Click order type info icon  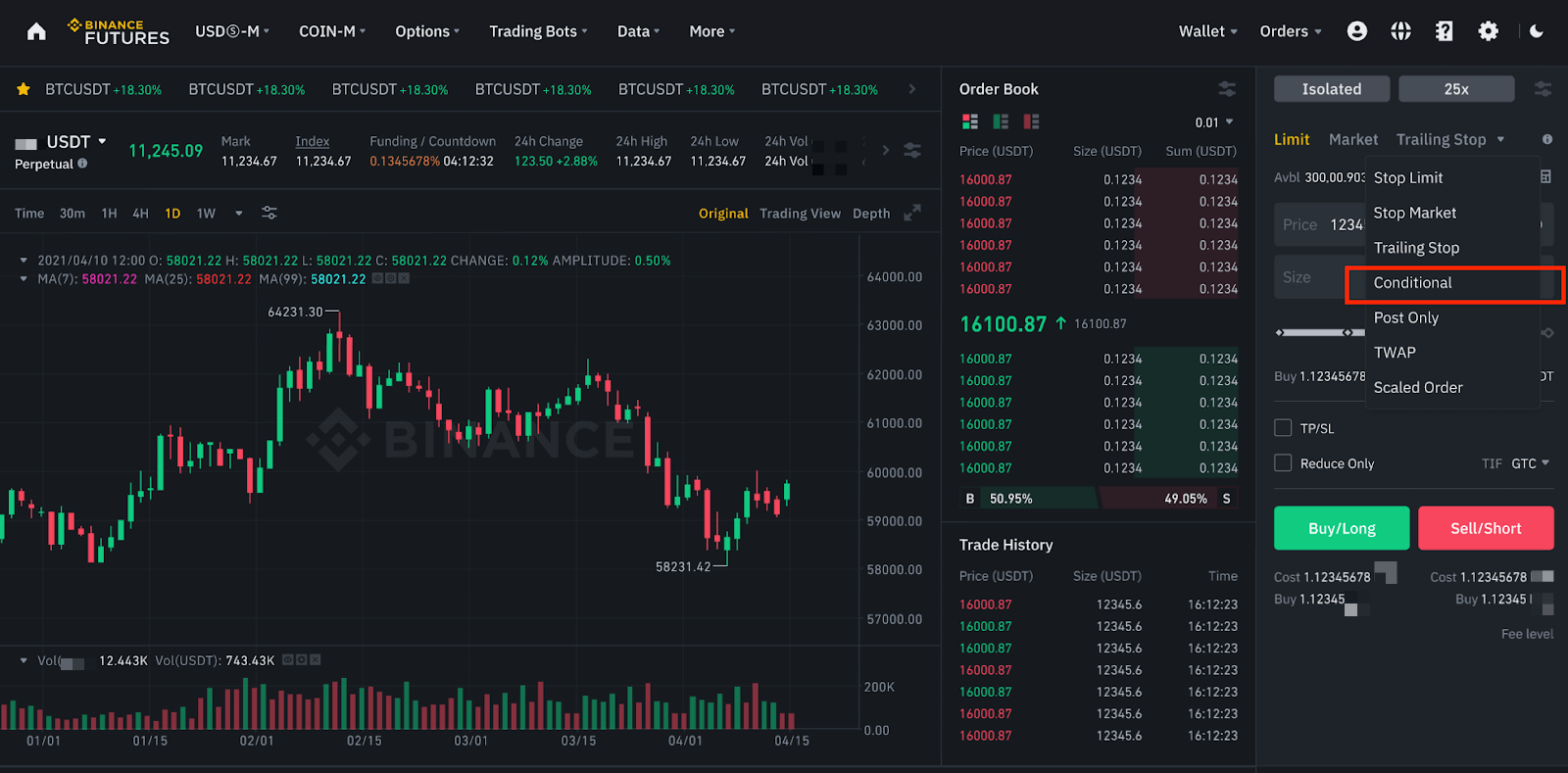pos(1547,139)
